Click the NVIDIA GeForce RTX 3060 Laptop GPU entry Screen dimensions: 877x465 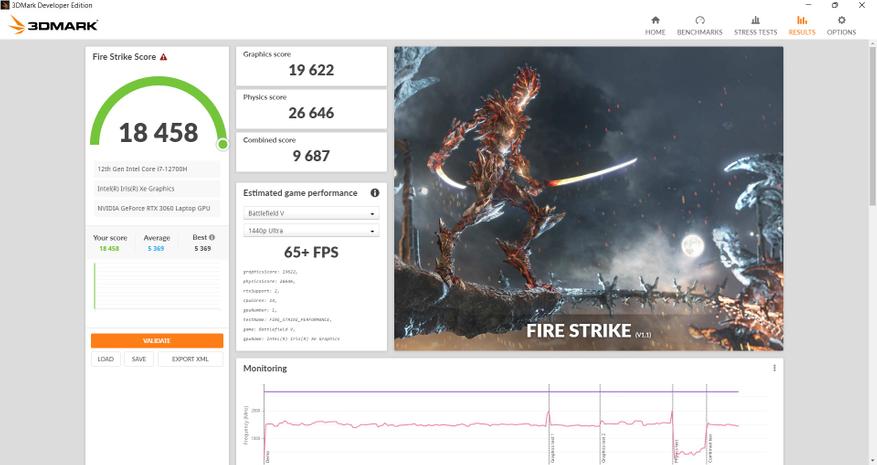tap(157, 208)
